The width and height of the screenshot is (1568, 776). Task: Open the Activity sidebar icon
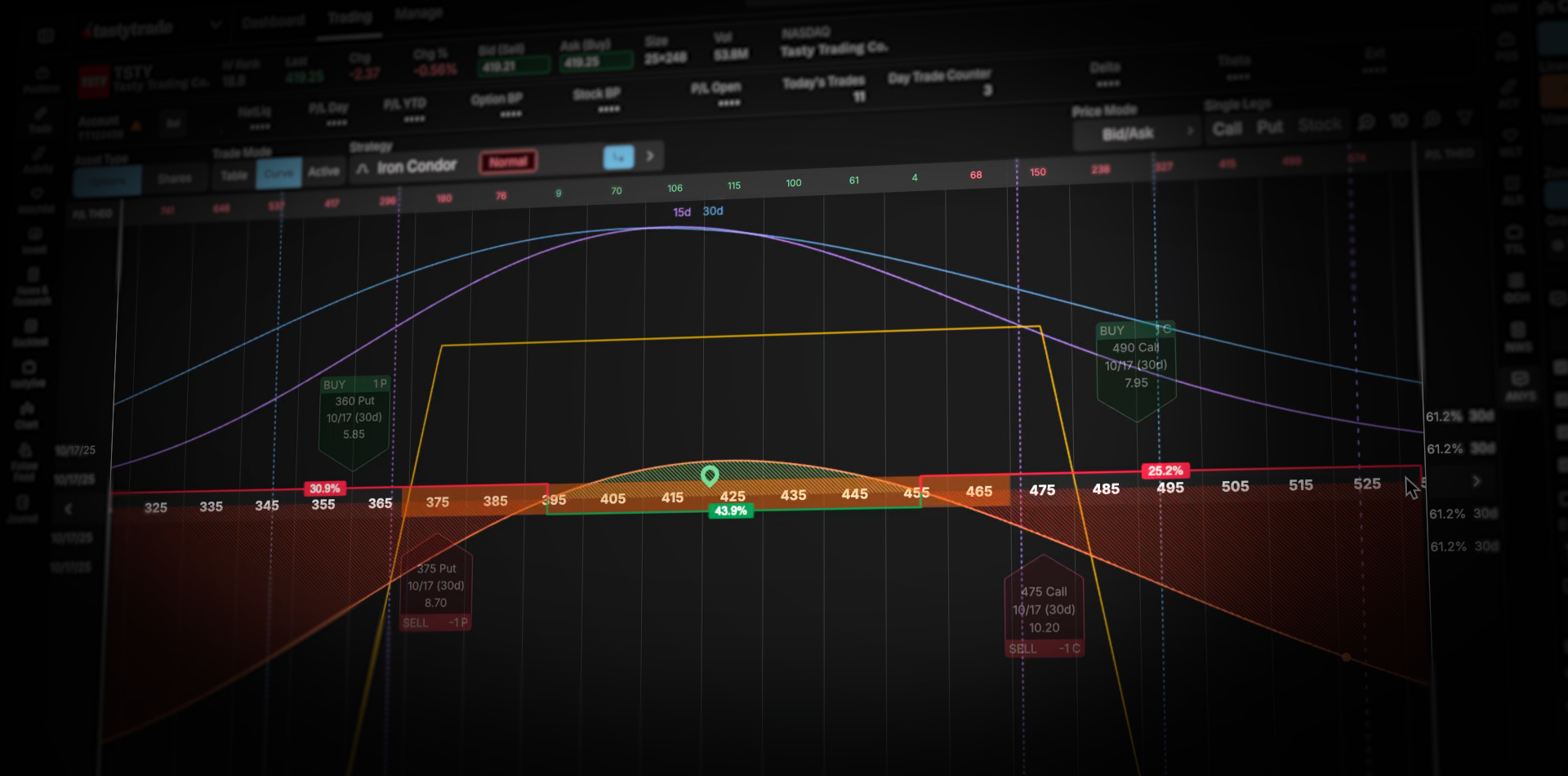click(x=38, y=154)
